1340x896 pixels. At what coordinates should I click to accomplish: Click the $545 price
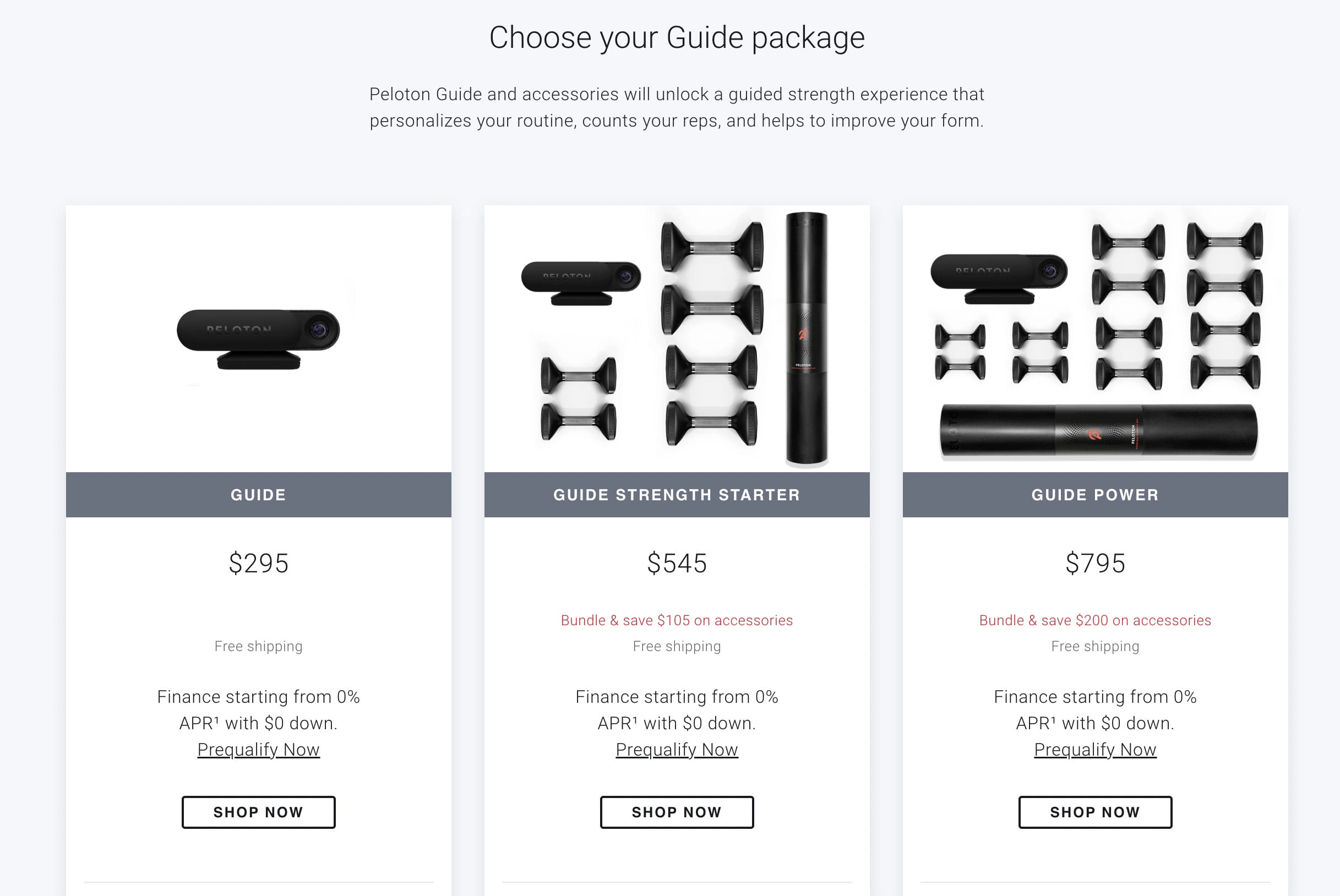point(677,564)
